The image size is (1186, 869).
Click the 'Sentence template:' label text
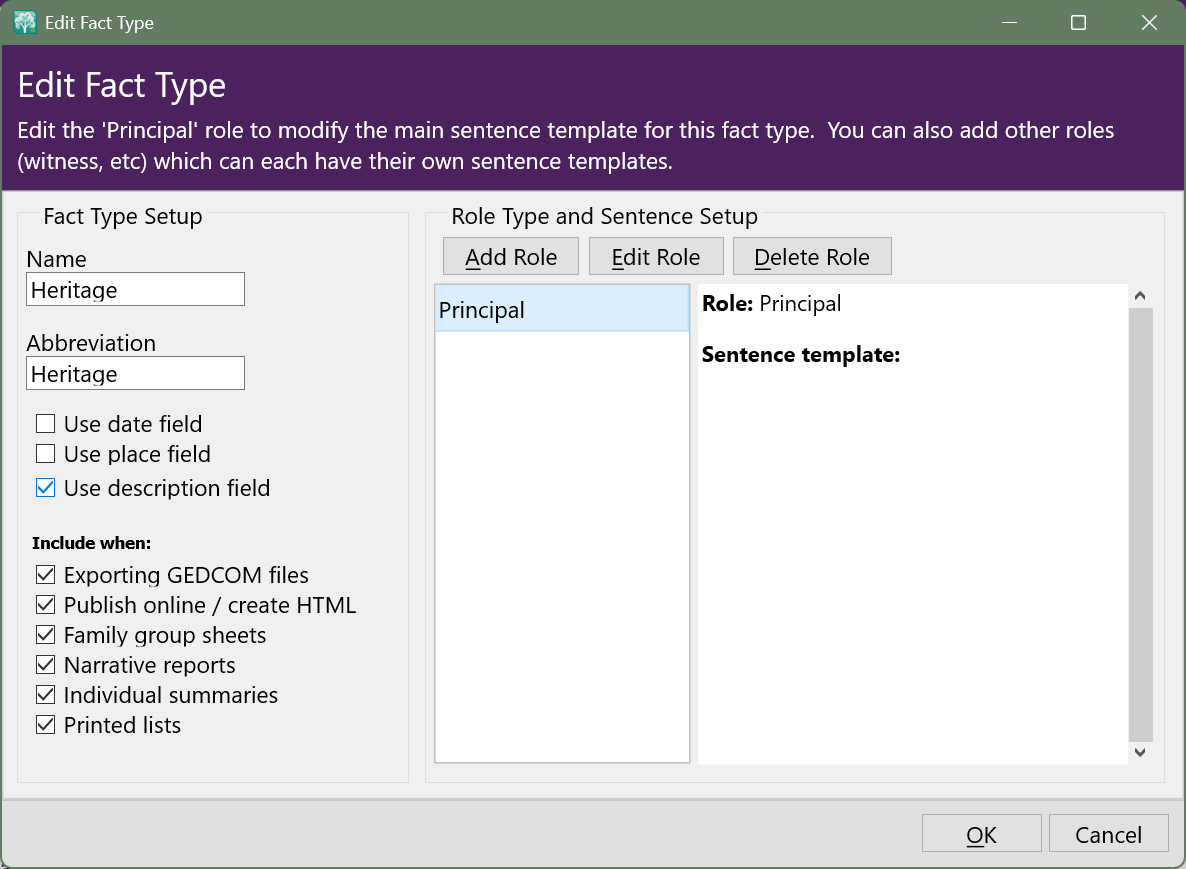(x=801, y=355)
